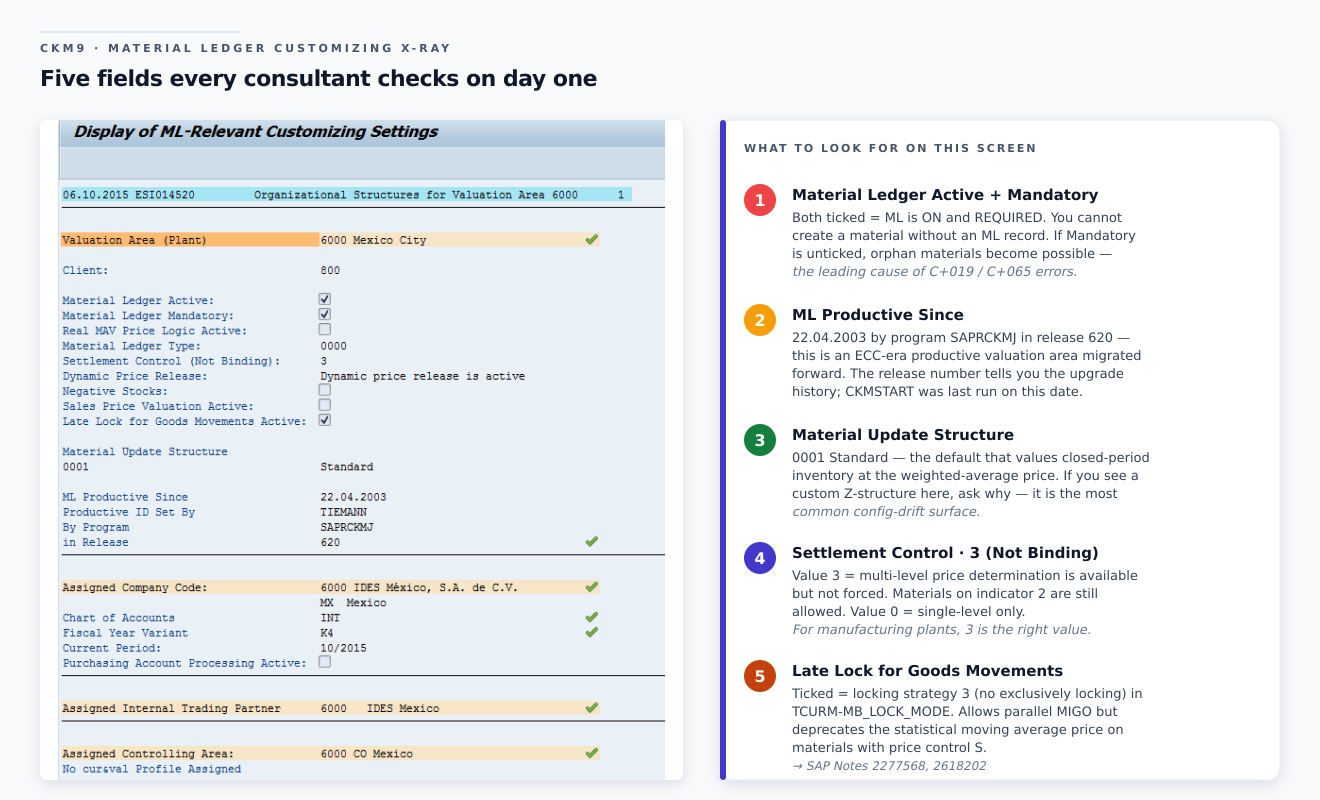Click the Valuation Area (Plant) label
Viewport: 1320px width, 800px height.
pyautogui.click(x=135, y=240)
